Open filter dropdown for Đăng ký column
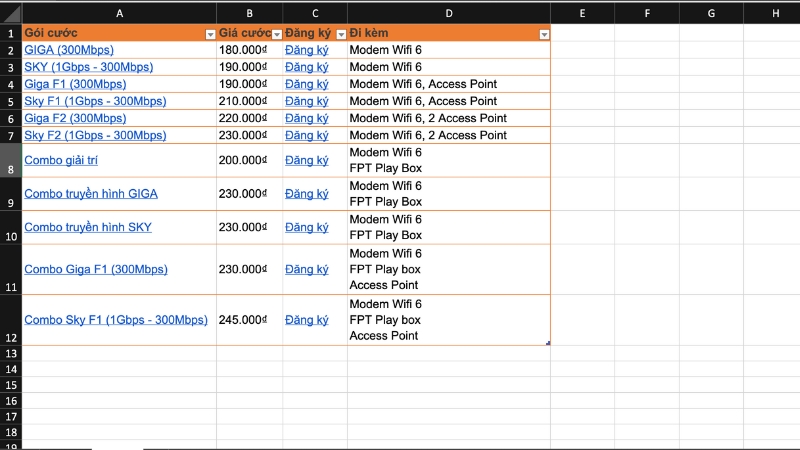This screenshot has width=800, height=450. (x=340, y=34)
